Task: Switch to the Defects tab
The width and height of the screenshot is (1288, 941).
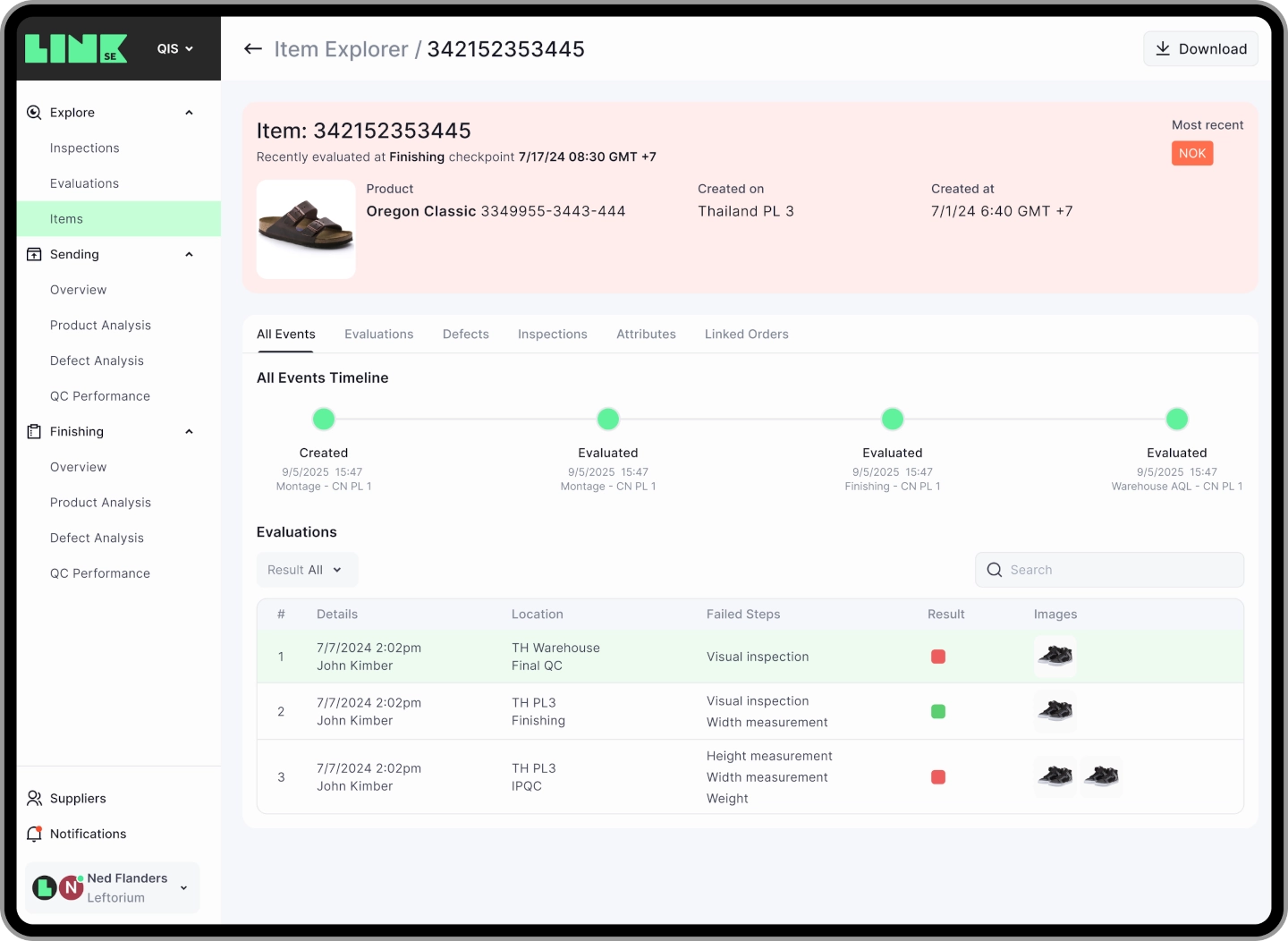Action: tap(465, 334)
